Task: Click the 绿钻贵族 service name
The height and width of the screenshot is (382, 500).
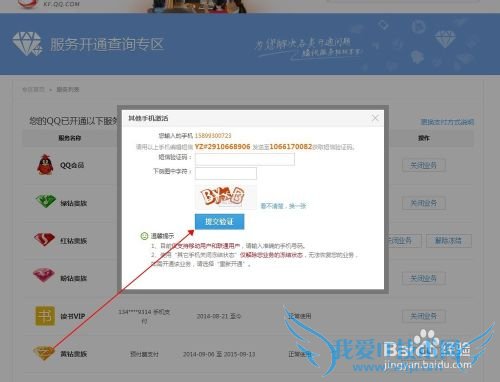Action: (74, 203)
